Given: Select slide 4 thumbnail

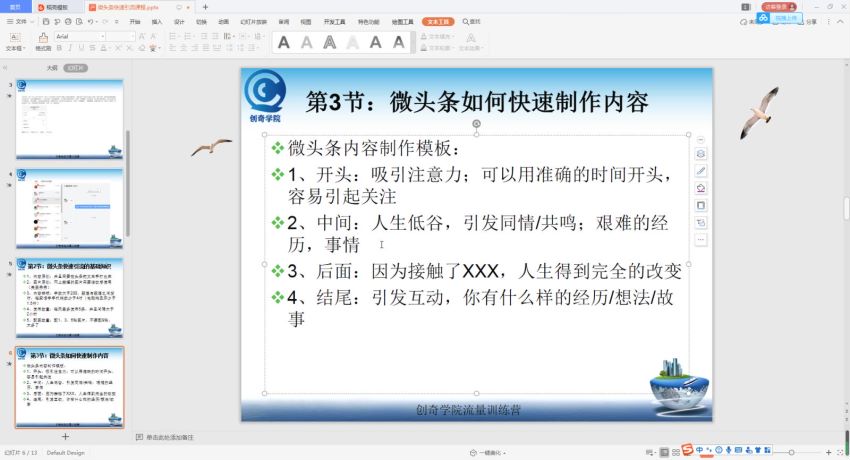Looking at the screenshot, I should pos(69,209).
